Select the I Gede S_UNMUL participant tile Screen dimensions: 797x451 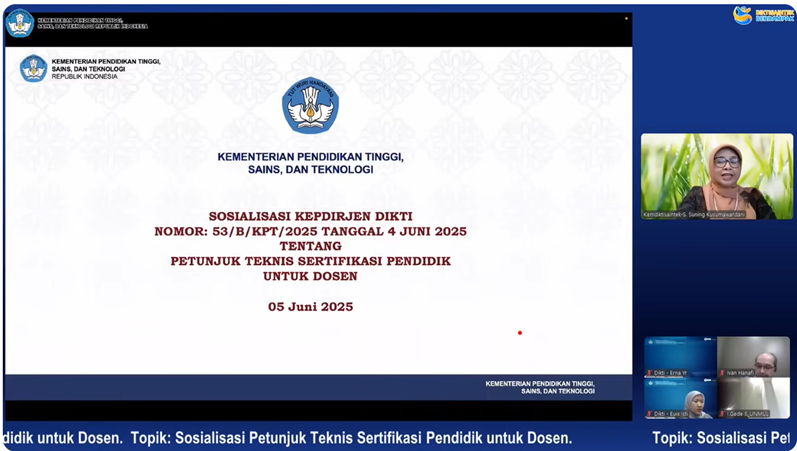pyautogui.click(x=753, y=398)
